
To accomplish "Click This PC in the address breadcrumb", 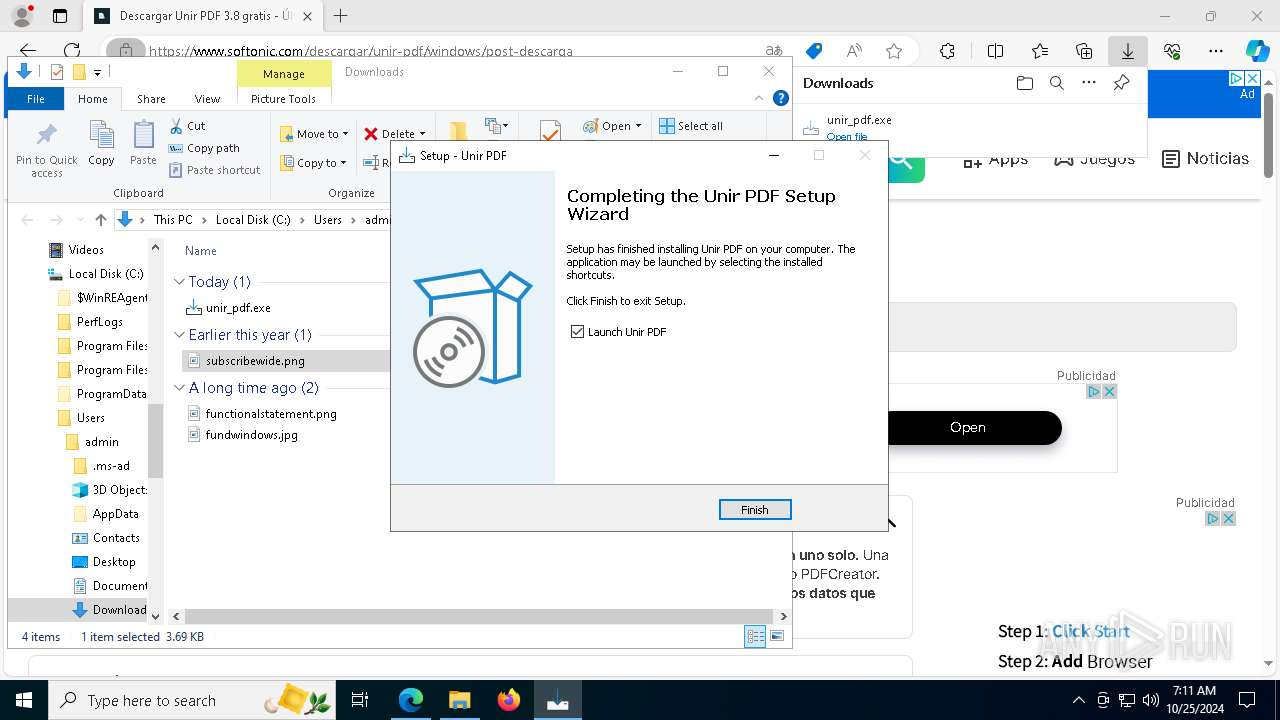I will (x=173, y=220).
